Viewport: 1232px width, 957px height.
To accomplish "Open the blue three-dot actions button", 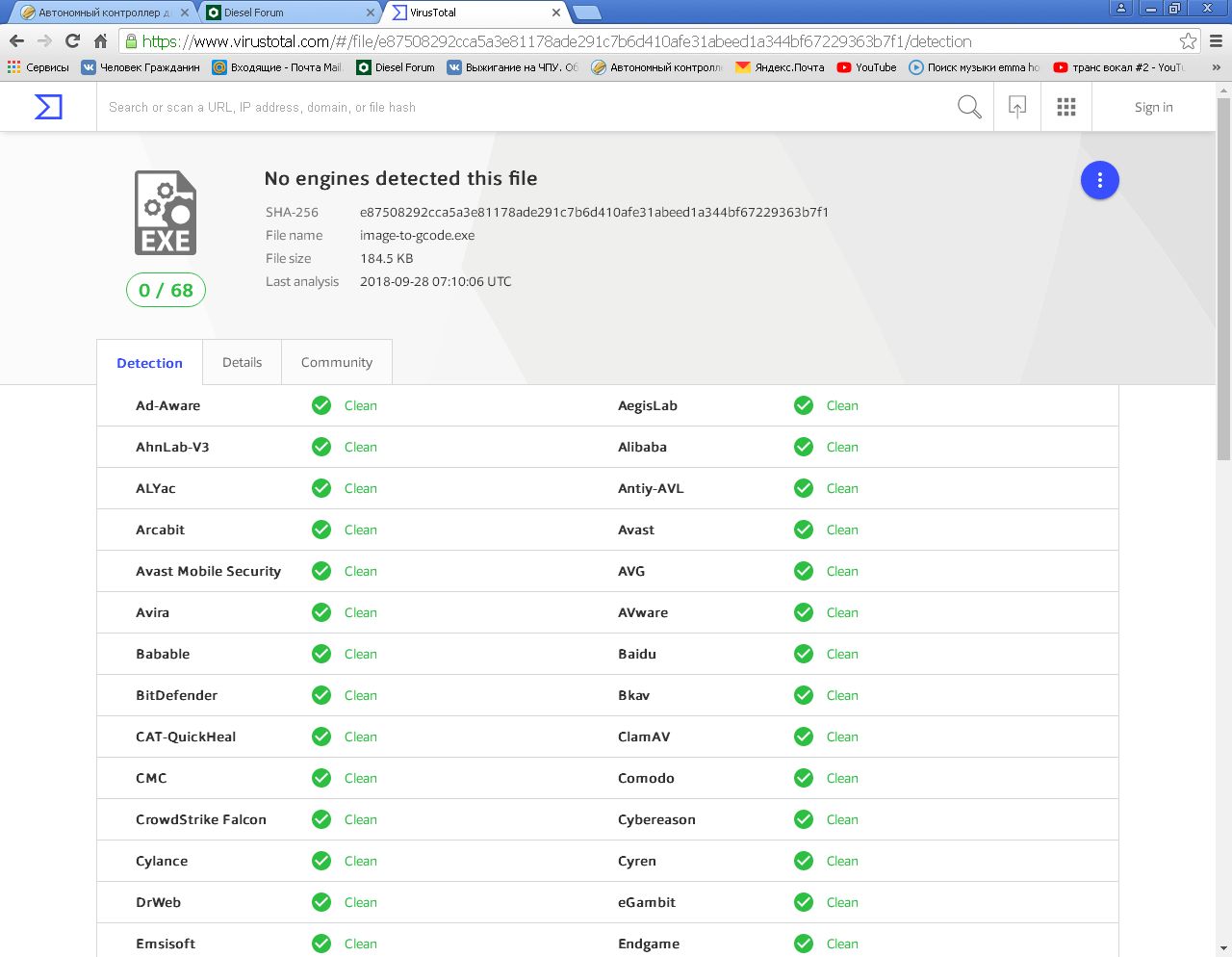I will pos(1100,180).
